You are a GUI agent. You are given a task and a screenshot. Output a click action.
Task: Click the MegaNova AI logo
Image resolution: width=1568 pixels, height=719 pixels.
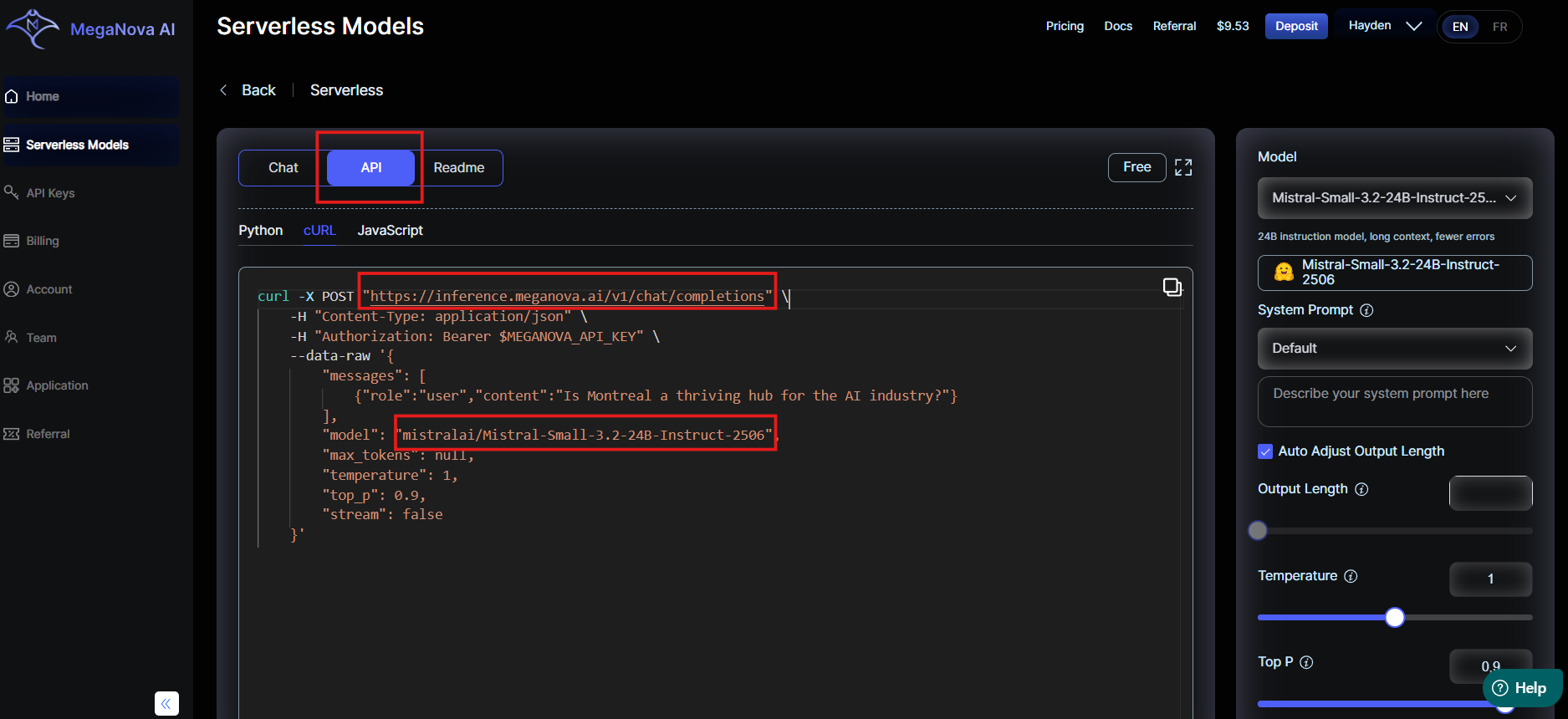coord(90,28)
